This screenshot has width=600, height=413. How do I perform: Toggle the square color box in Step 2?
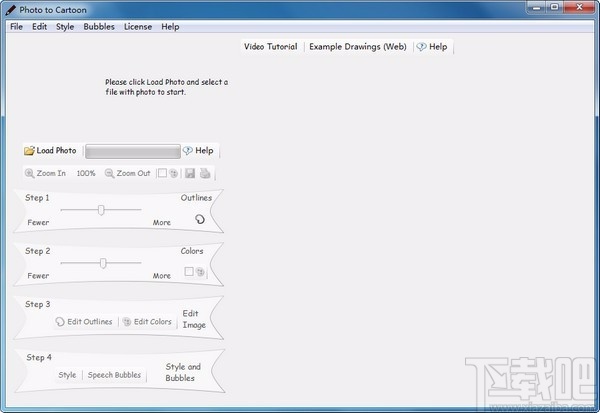189,271
